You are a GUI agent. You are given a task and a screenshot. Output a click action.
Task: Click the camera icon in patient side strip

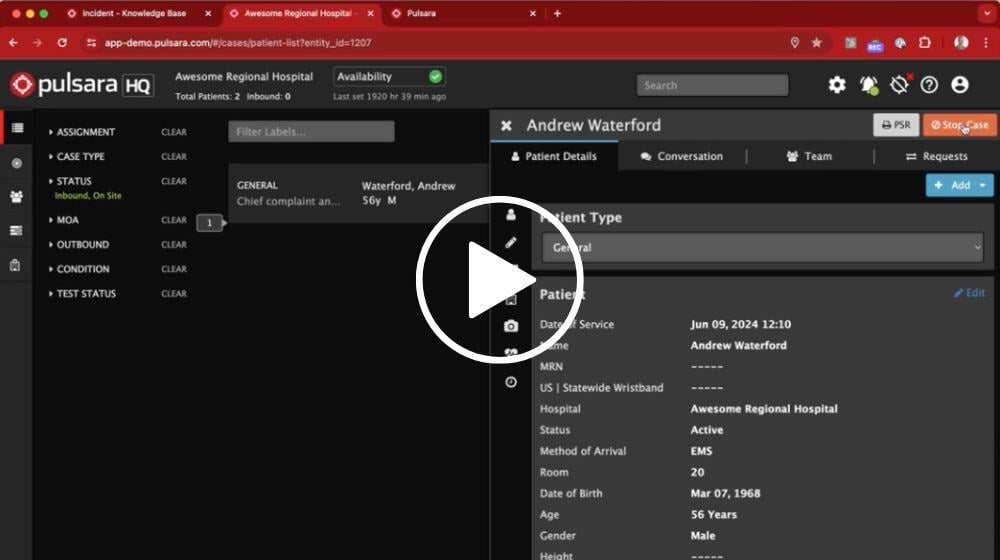[x=511, y=326]
